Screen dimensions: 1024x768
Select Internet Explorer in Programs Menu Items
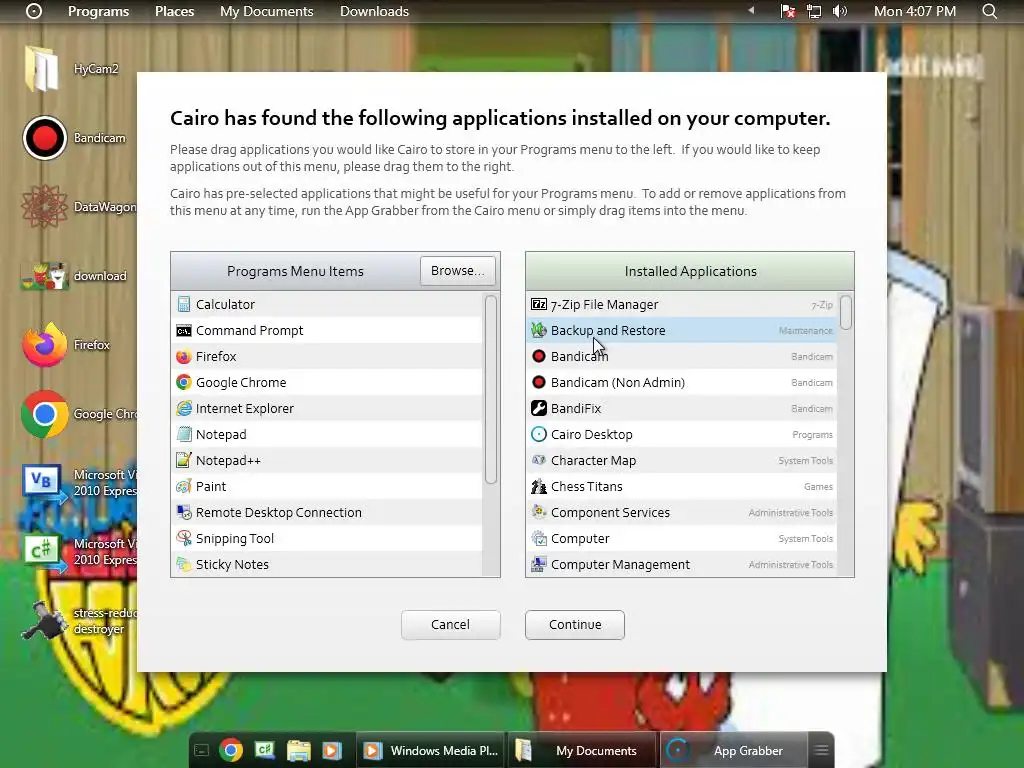pos(327,409)
